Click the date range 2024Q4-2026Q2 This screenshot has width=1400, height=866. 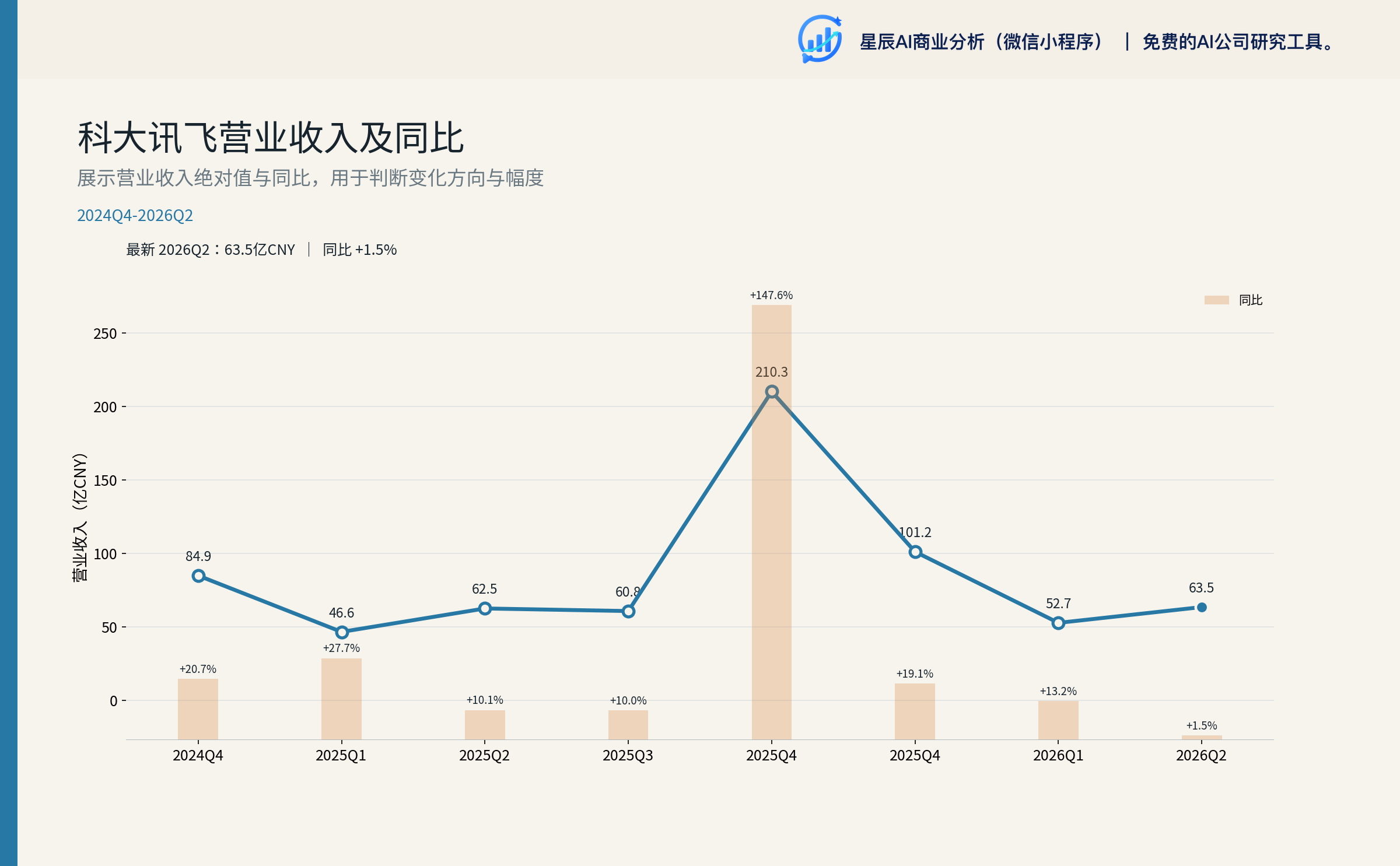coord(135,215)
